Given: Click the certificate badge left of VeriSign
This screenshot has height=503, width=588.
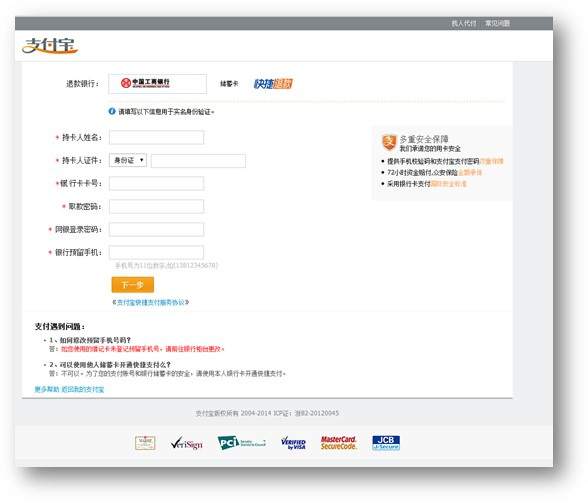Looking at the screenshot, I should click(x=145, y=443).
